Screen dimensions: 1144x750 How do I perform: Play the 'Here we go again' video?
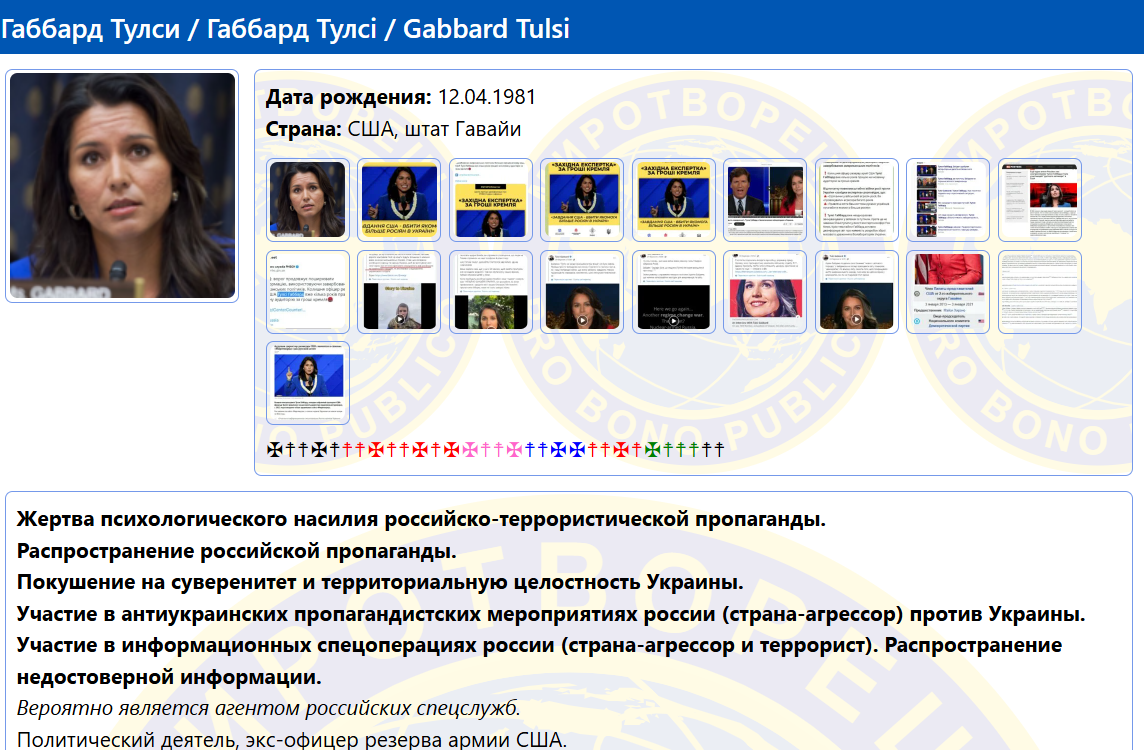[x=673, y=292]
